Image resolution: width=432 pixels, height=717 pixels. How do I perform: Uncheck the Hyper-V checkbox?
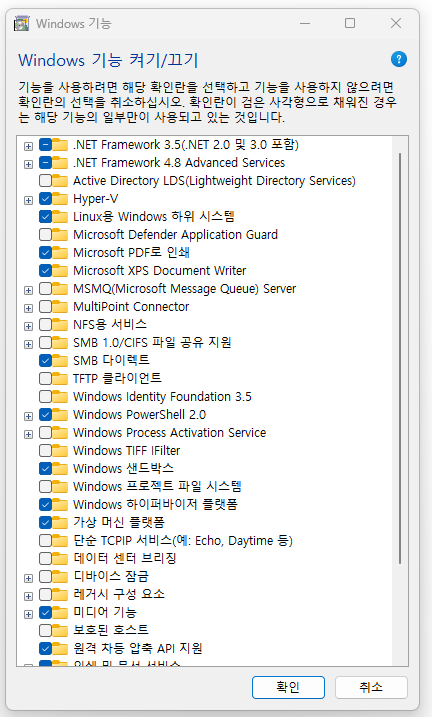click(x=45, y=199)
